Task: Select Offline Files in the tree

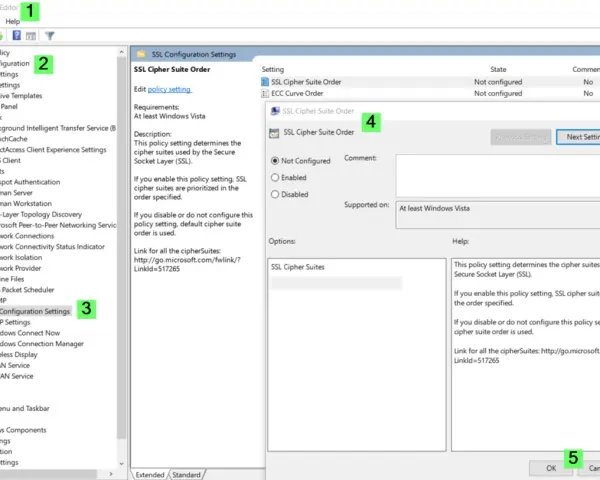Action: pos(12,279)
